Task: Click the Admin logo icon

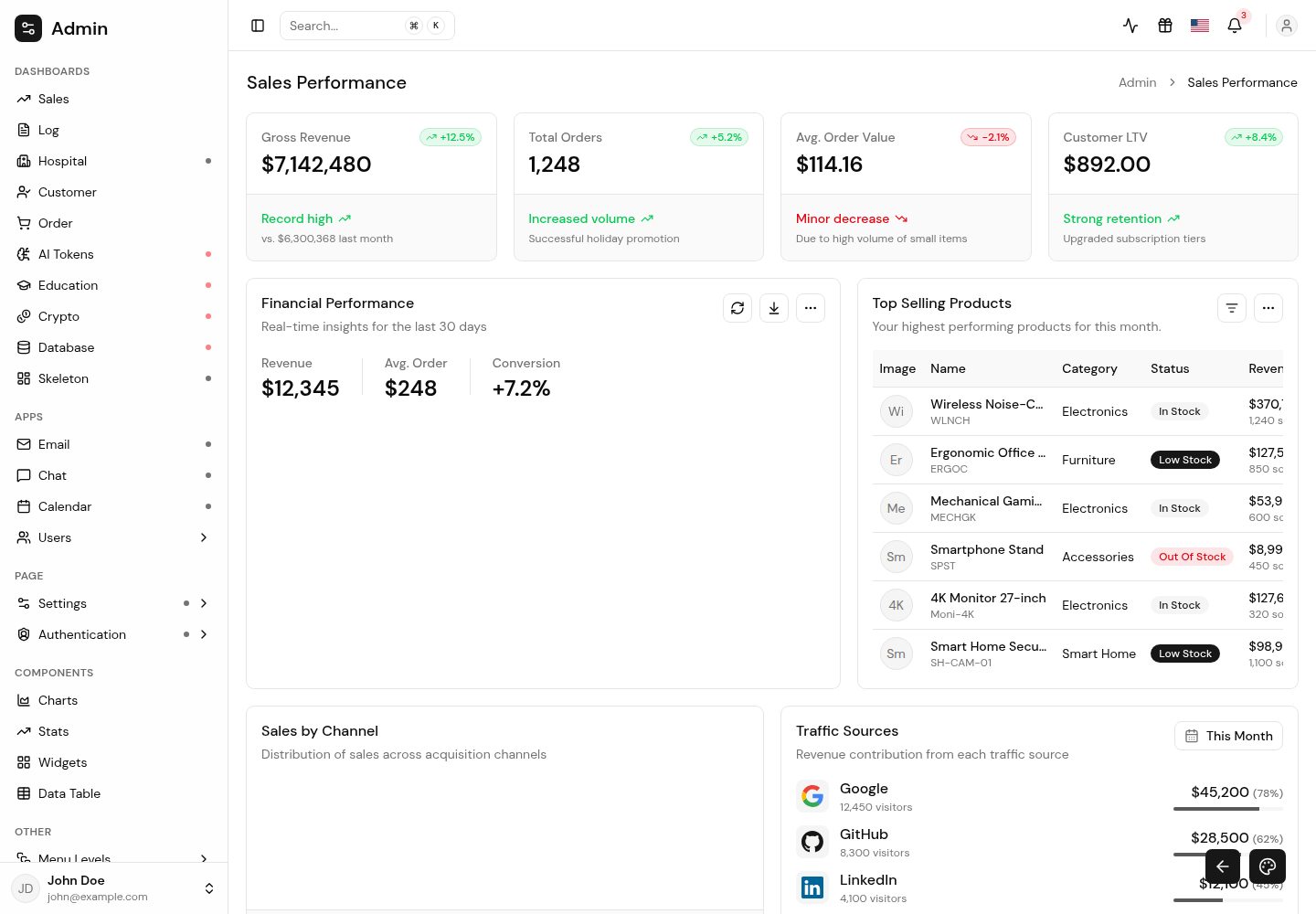Action: pos(28,28)
